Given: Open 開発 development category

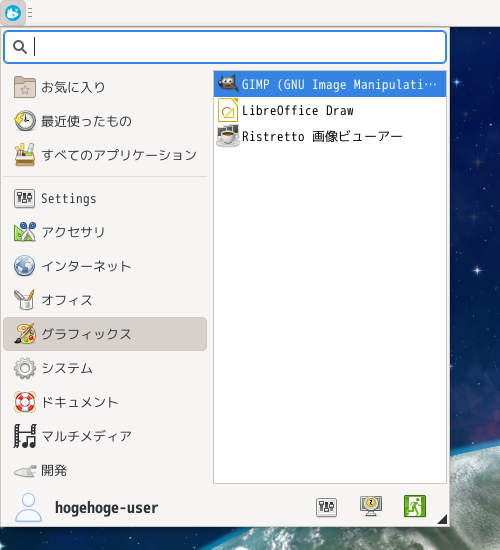Looking at the screenshot, I should (x=105, y=470).
